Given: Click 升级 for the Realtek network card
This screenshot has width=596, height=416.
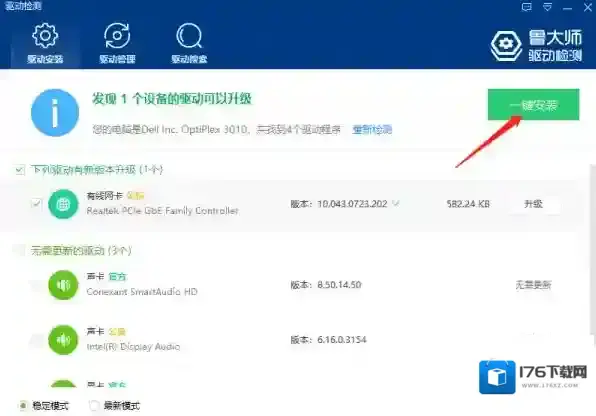Looking at the screenshot, I should [x=533, y=204].
